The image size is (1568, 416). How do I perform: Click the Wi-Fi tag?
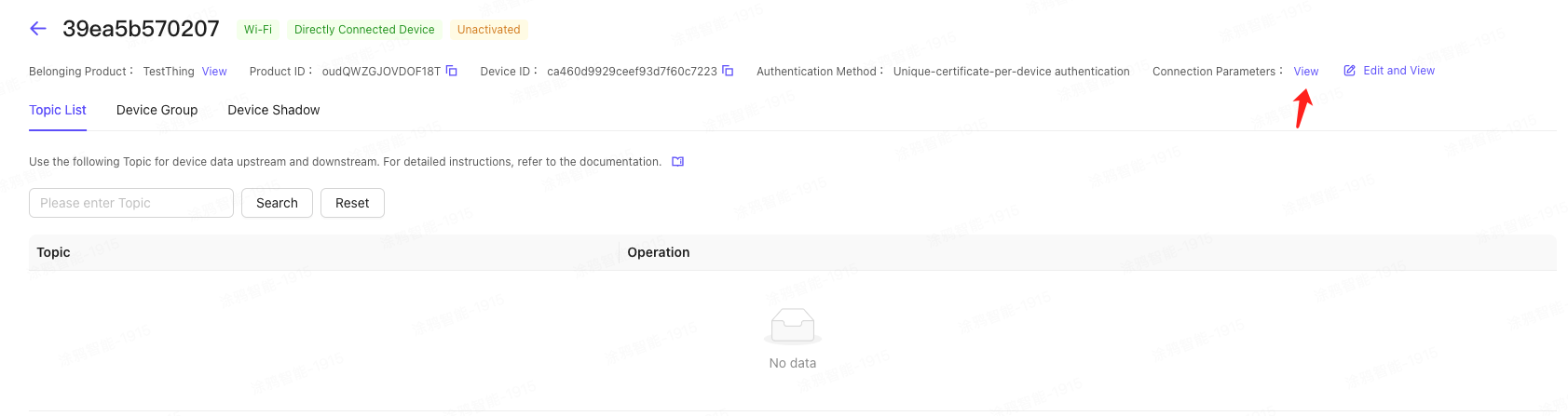click(258, 30)
